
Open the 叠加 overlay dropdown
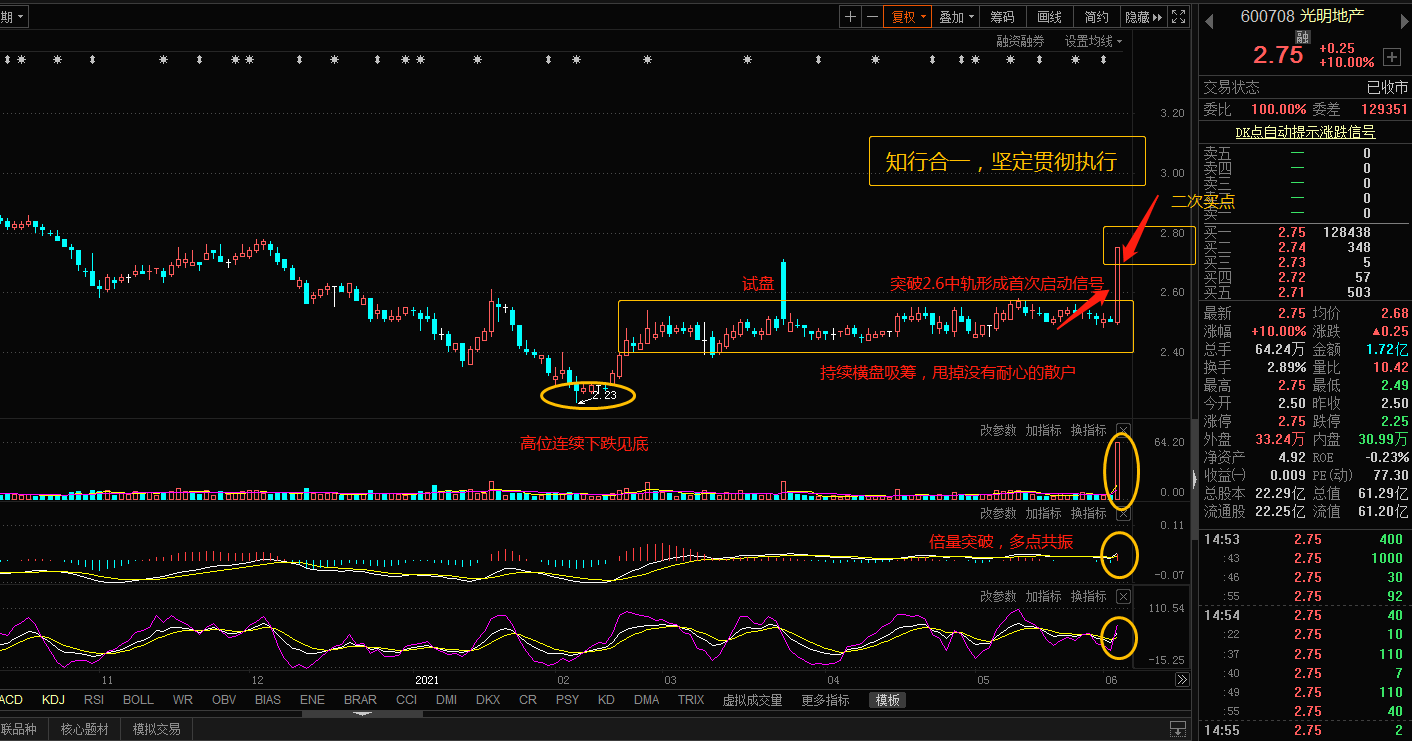tap(957, 17)
